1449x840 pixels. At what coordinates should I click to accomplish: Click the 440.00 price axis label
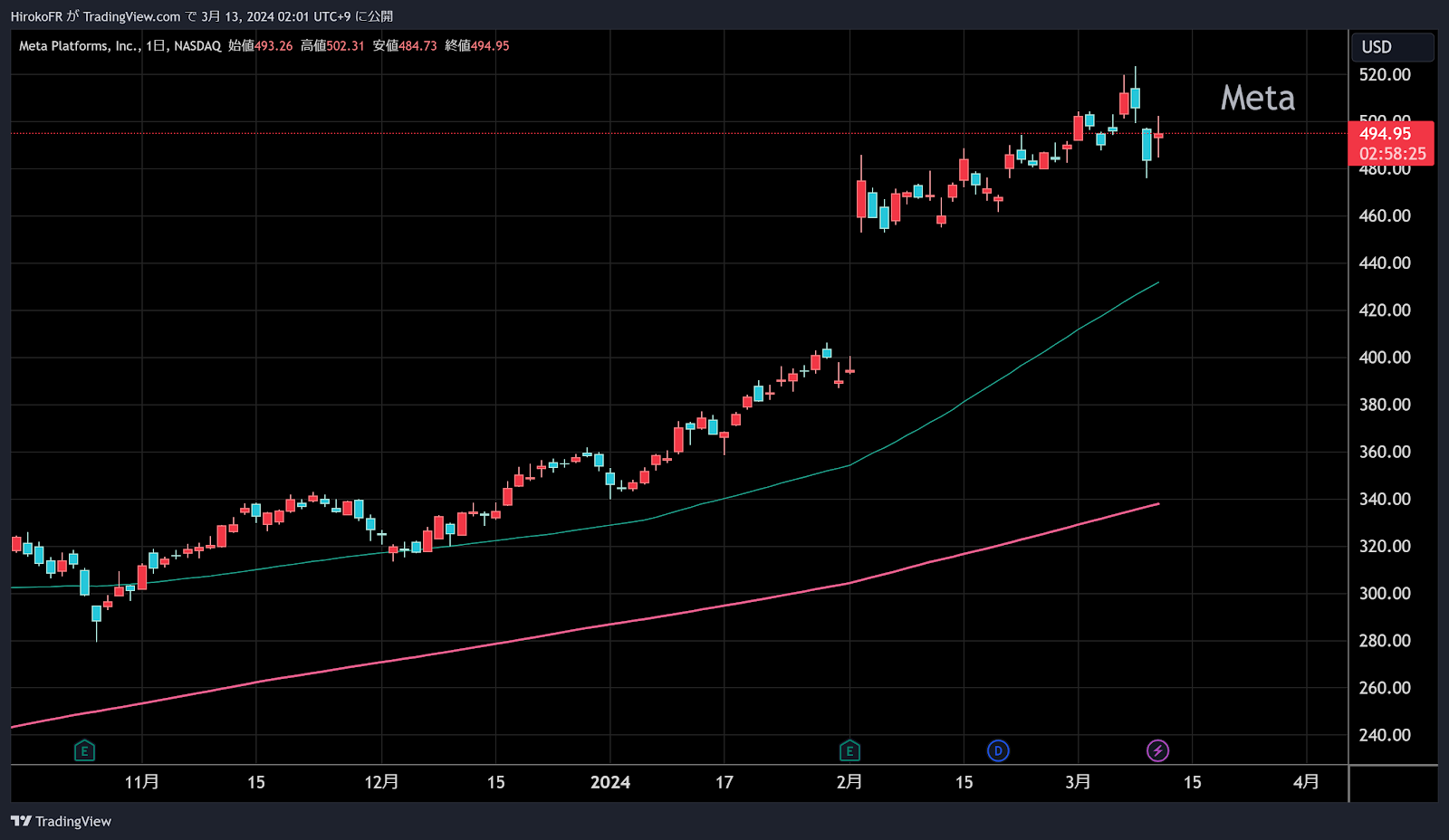[1385, 262]
